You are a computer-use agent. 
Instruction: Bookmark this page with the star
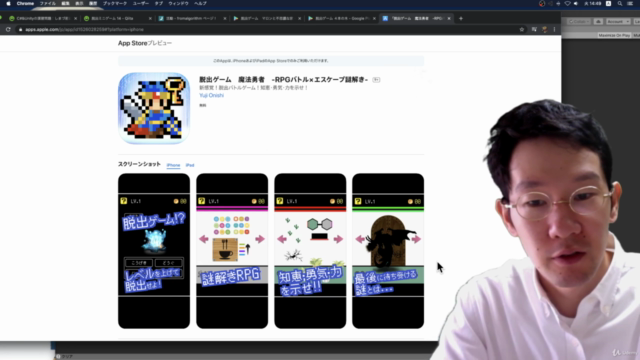tap(522, 29)
